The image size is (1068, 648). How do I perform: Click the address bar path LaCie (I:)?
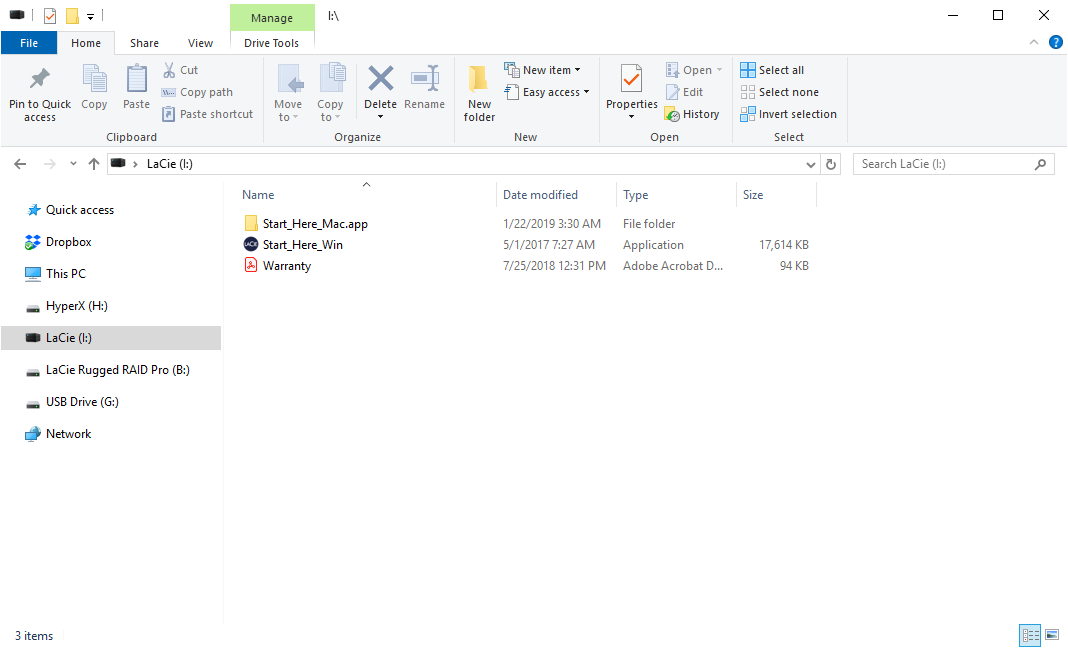(170, 164)
